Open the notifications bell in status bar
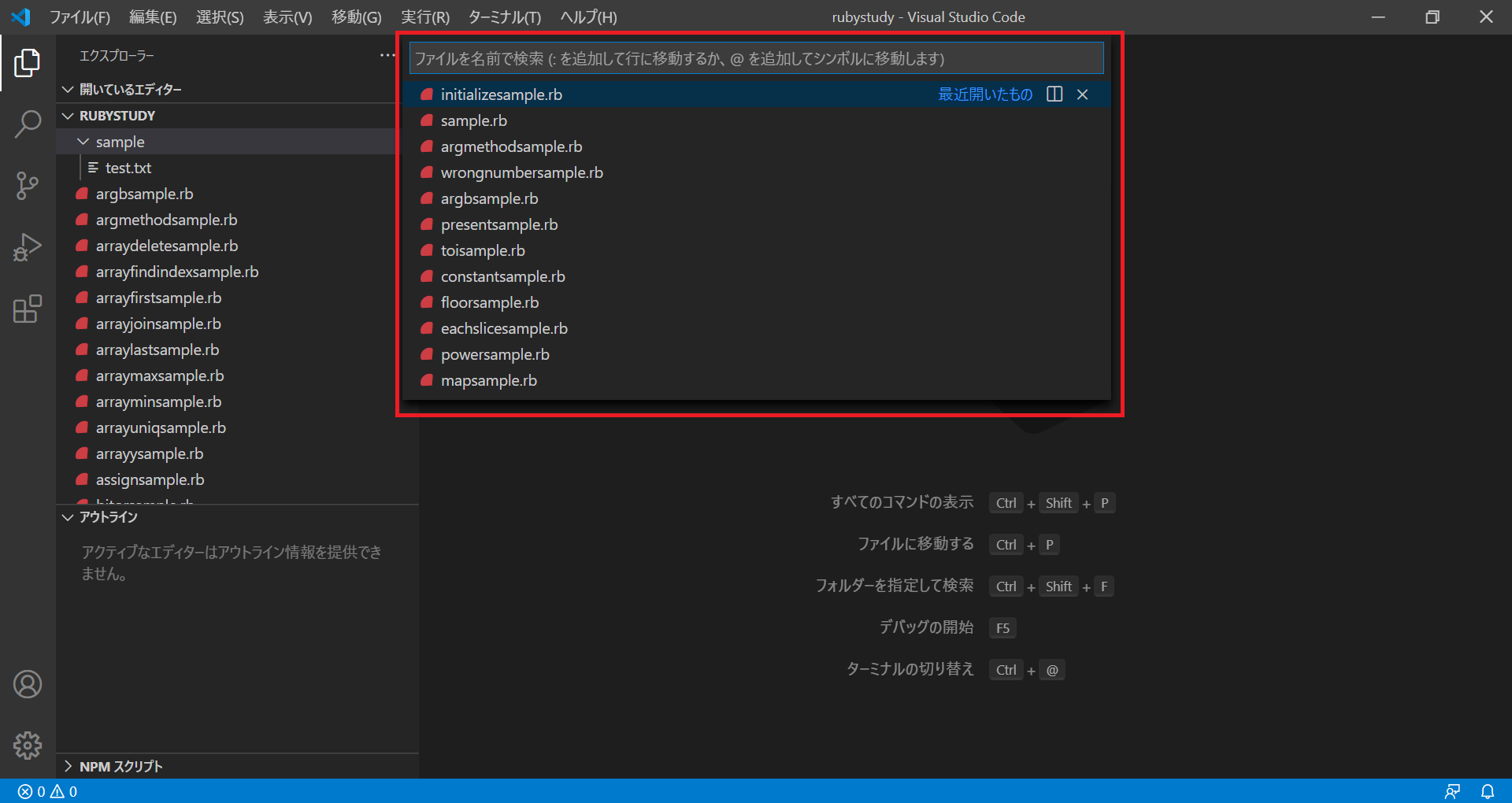This screenshot has width=1512, height=803. point(1488,791)
